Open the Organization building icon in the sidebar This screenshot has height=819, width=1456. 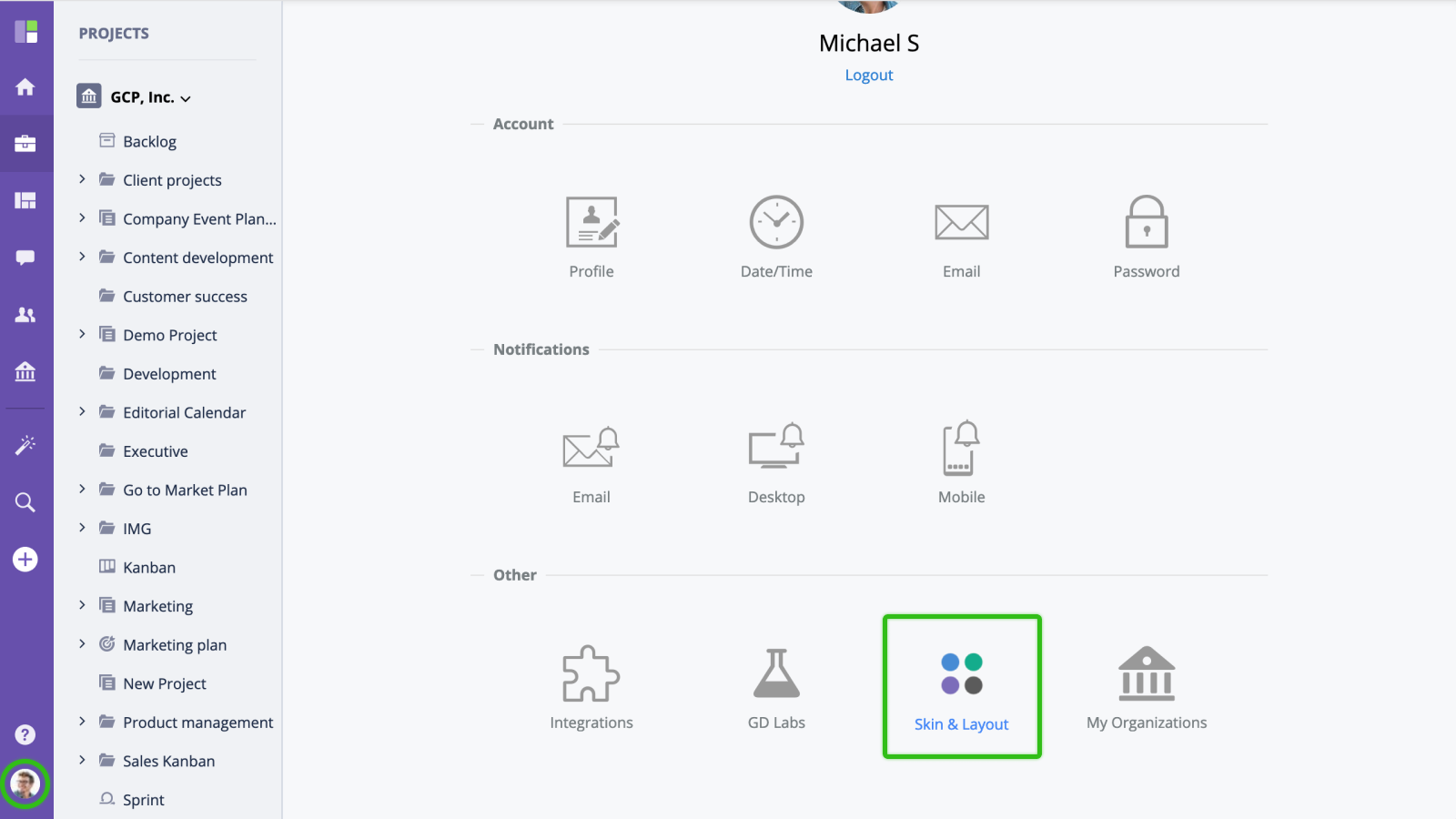pyautogui.click(x=25, y=371)
